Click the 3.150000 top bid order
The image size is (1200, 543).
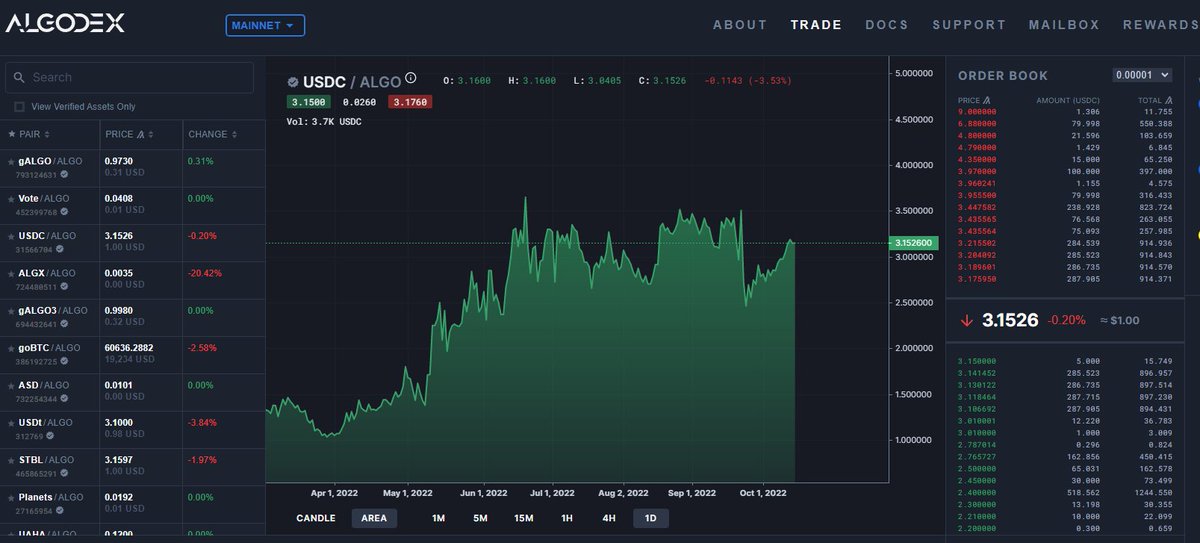point(1067,360)
